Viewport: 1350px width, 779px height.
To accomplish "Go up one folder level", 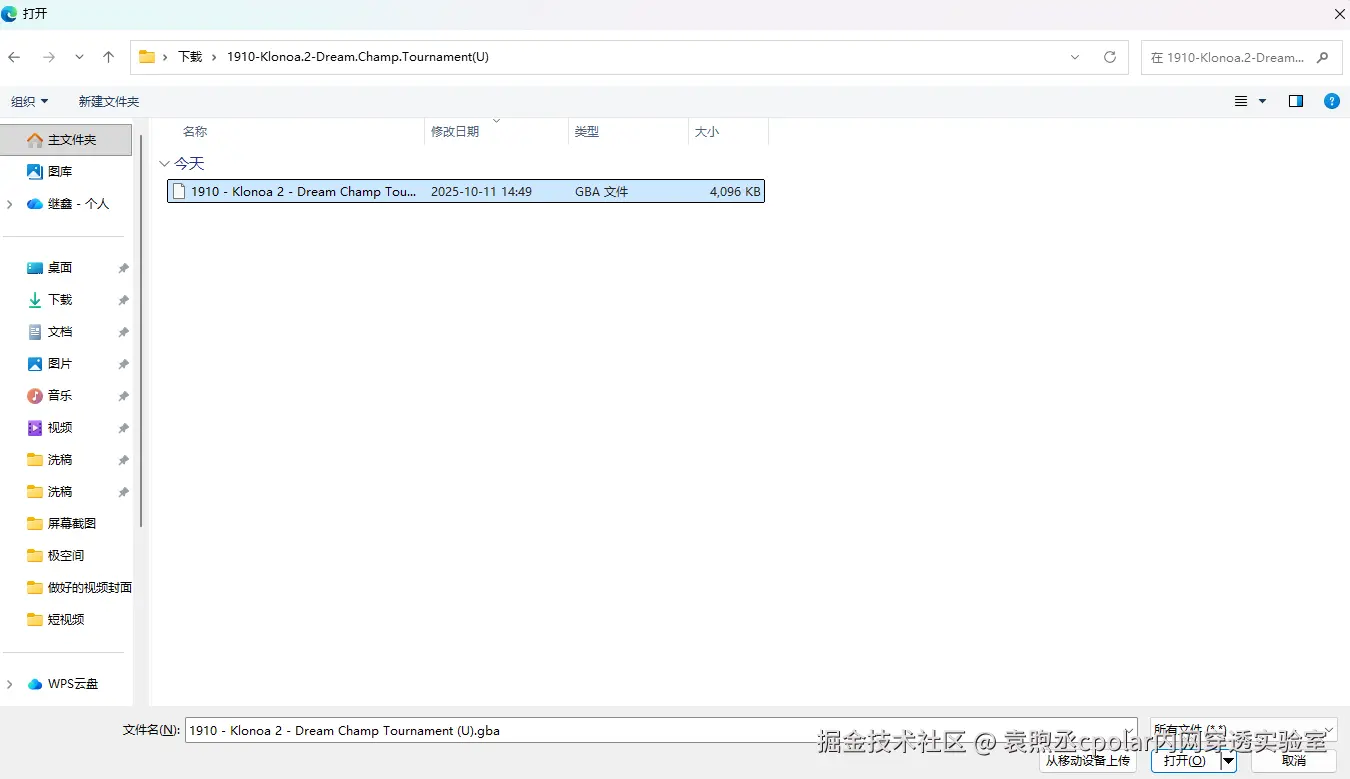I will (109, 57).
